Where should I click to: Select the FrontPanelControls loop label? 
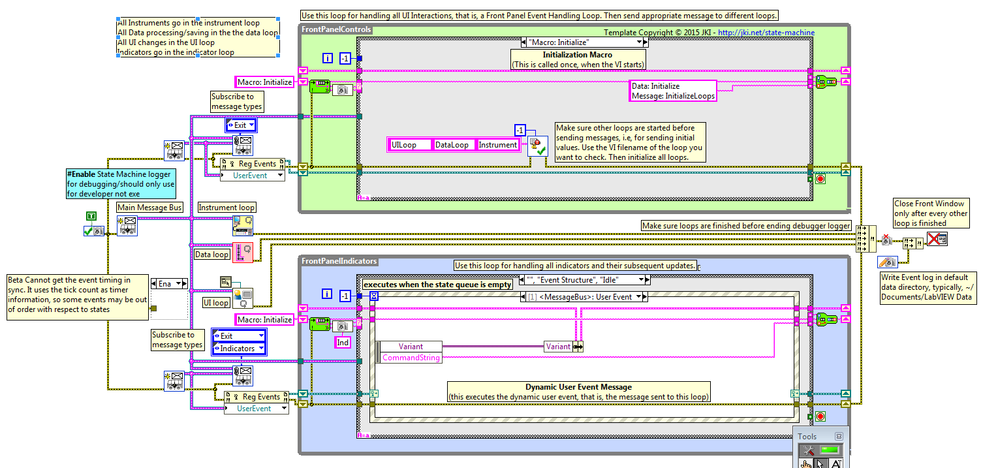(x=335, y=29)
